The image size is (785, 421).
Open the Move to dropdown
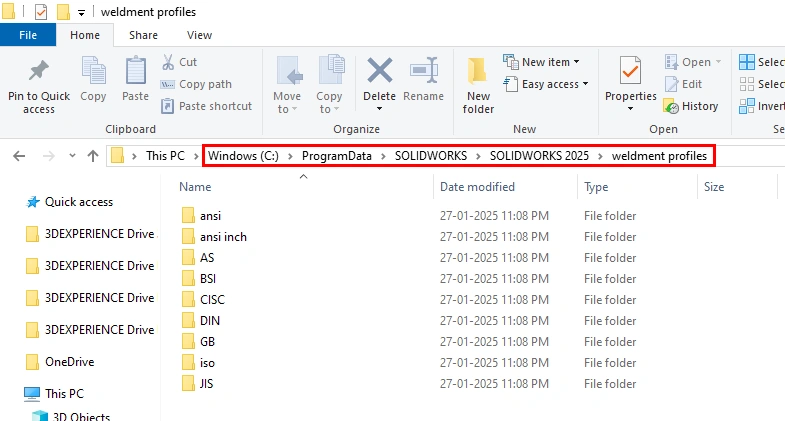coord(287,85)
